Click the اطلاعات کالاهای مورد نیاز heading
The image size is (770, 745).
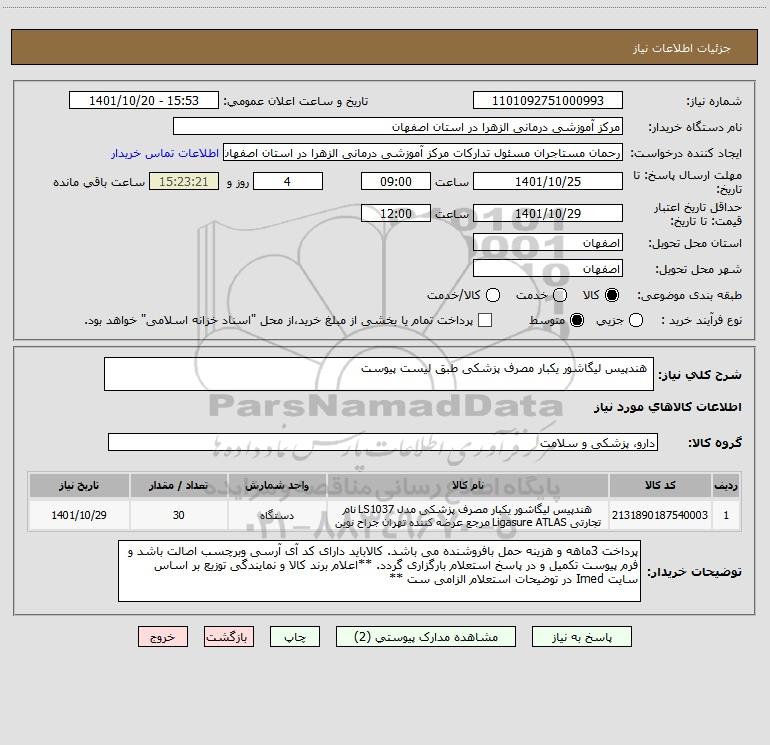pyautogui.click(x=667, y=407)
